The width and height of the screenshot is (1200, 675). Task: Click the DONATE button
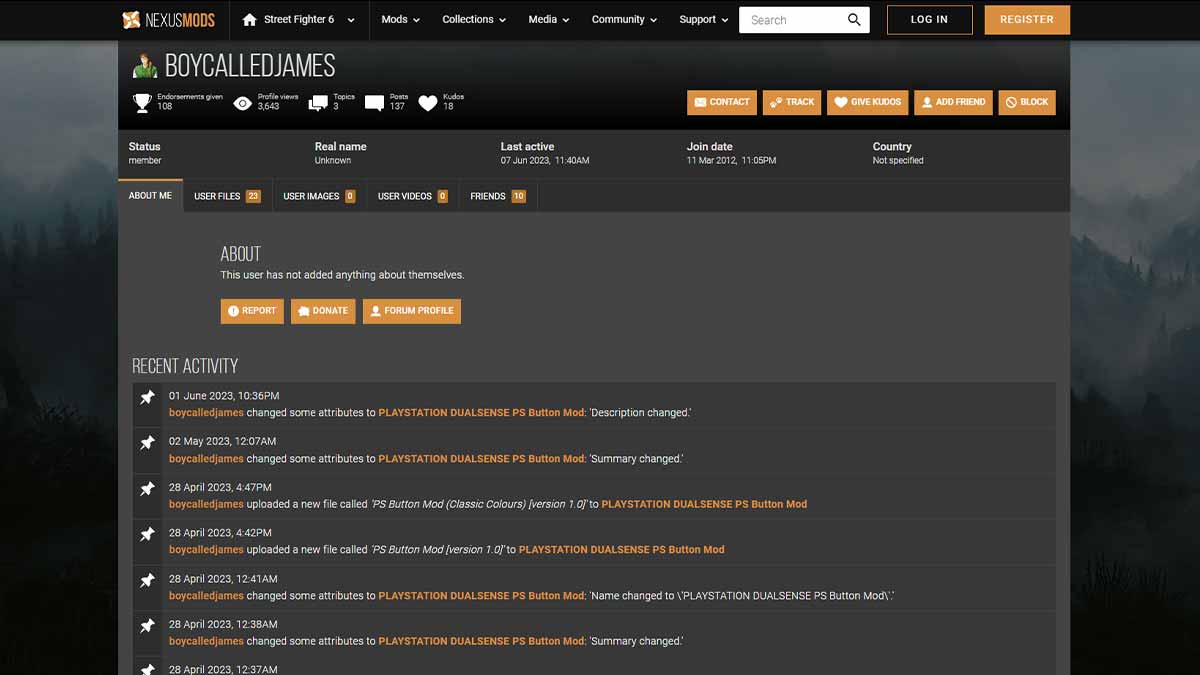[323, 311]
